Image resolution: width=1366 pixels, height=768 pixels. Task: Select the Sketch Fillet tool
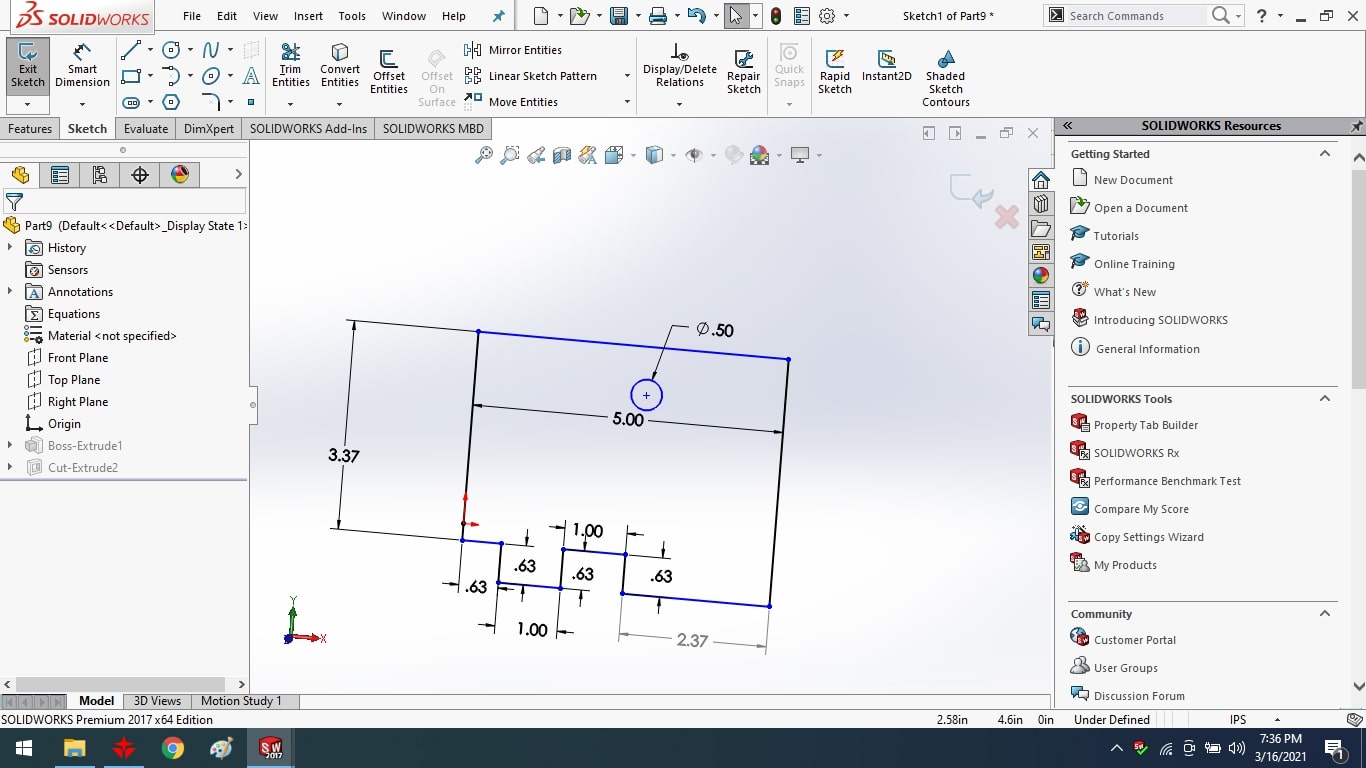pos(211,102)
